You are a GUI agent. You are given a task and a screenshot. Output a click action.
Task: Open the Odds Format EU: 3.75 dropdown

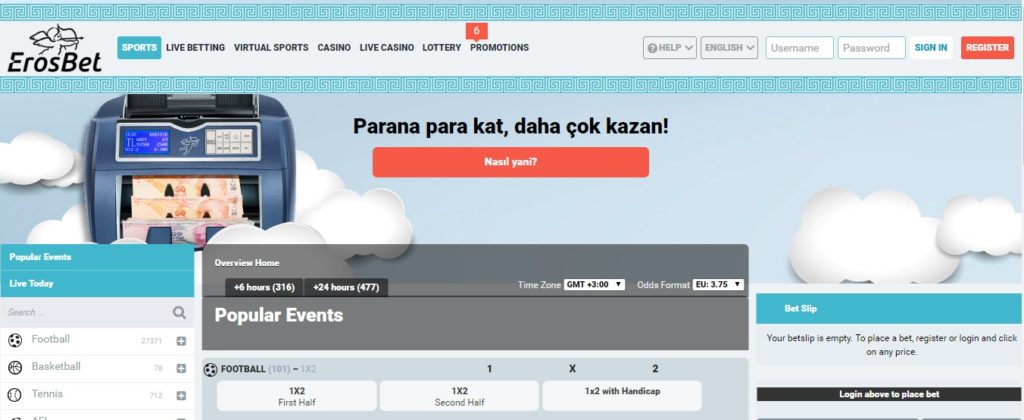coord(718,285)
